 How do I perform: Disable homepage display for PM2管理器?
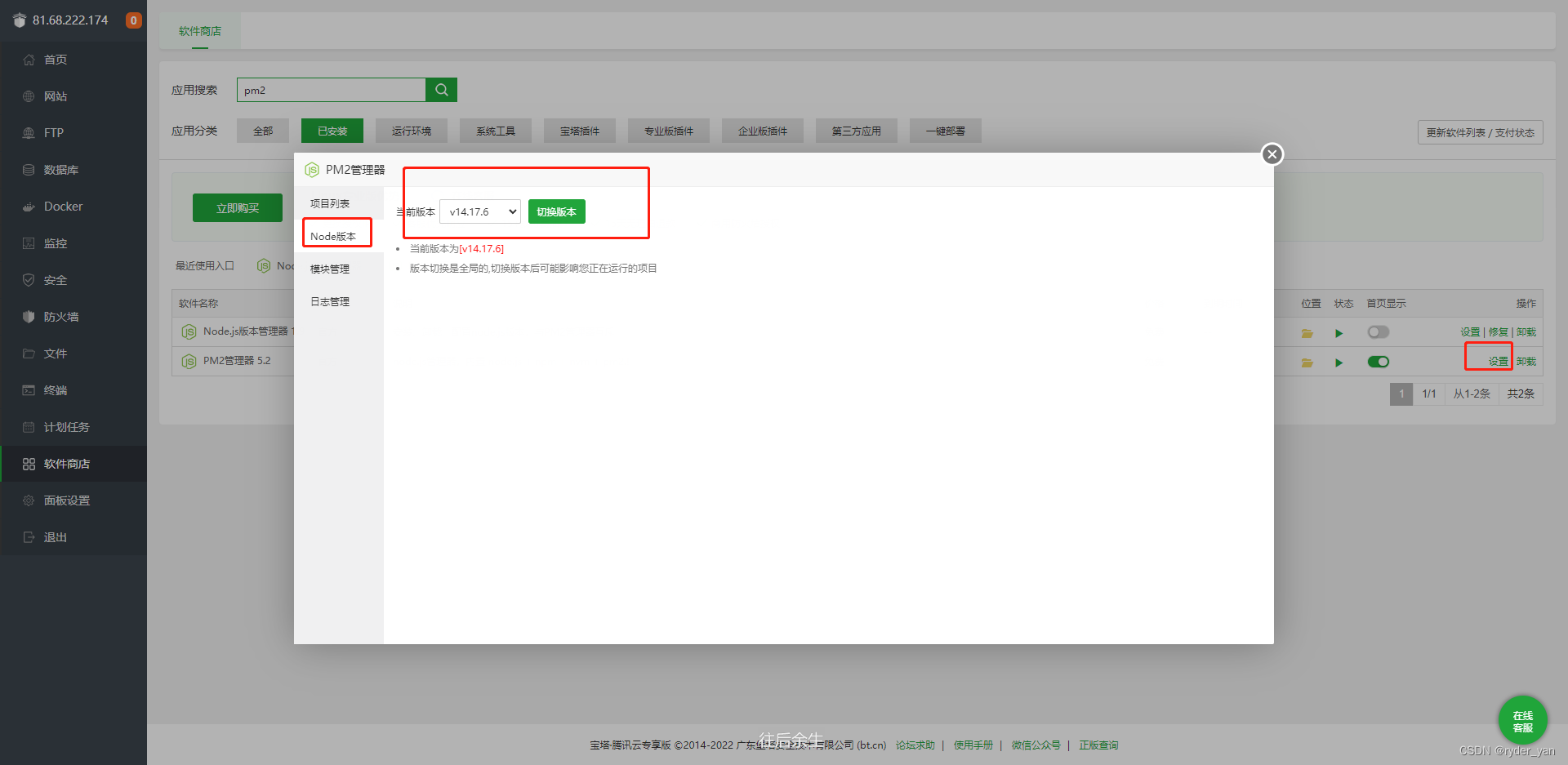point(1379,362)
